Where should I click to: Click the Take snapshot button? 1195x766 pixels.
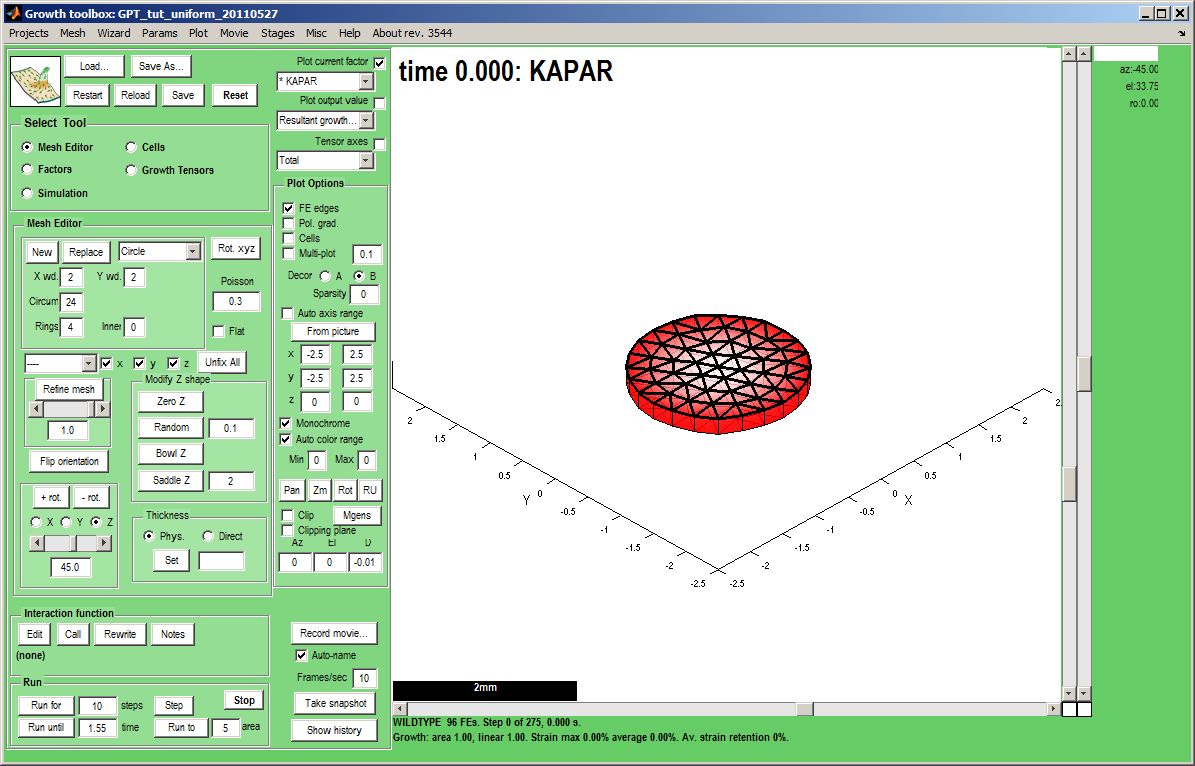pyautogui.click(x=334, y=703)
